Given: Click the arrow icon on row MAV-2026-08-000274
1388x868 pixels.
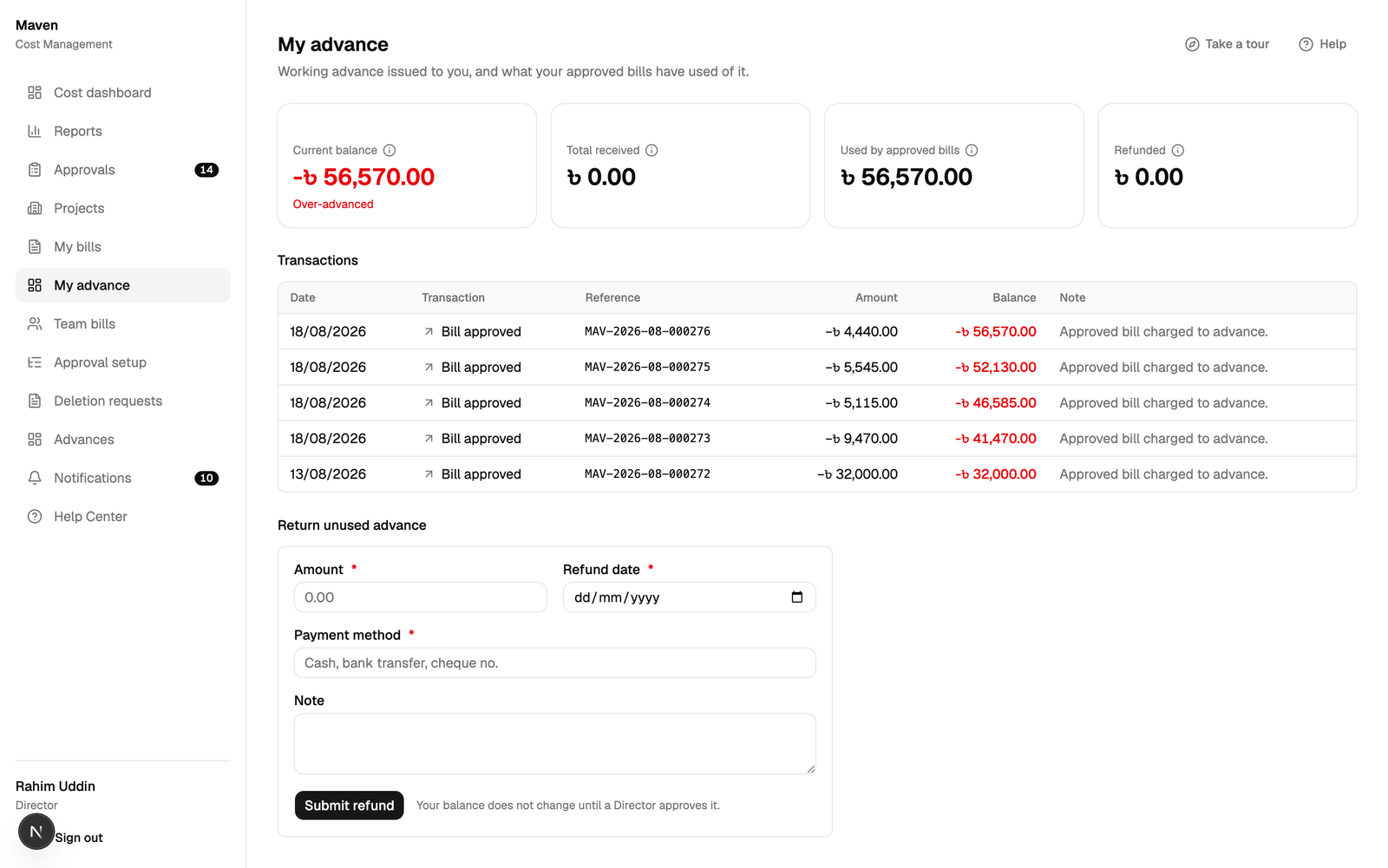Looking at the screenshot, I should click(x=429, y=403).
